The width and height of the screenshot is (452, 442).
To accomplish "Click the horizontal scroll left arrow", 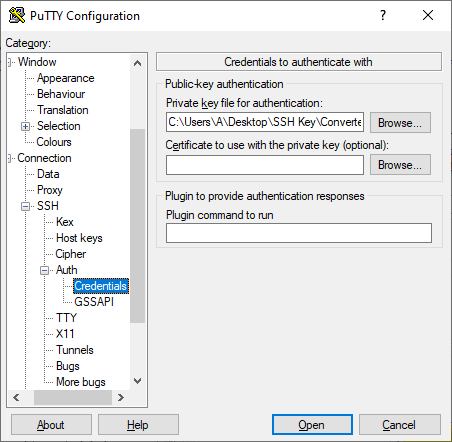I will (x=16, y=397).
